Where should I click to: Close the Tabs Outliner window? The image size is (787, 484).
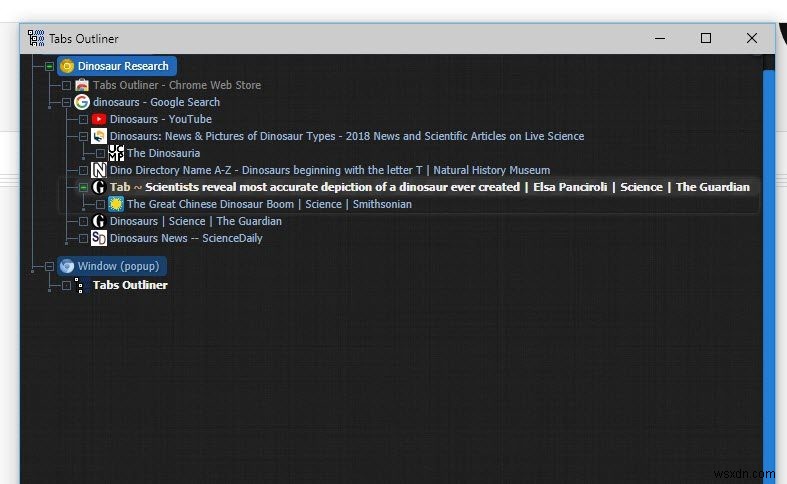pyautogui.click(x=751, y=38)
